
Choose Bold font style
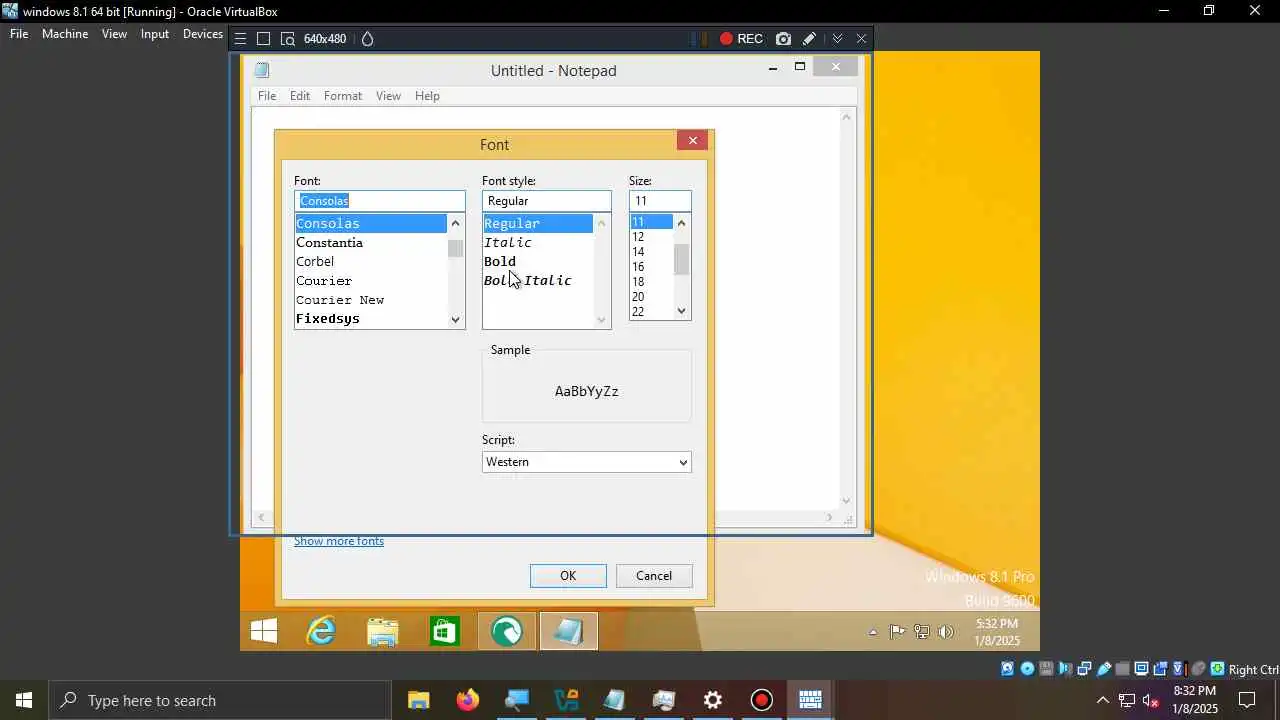pos(500,262)
